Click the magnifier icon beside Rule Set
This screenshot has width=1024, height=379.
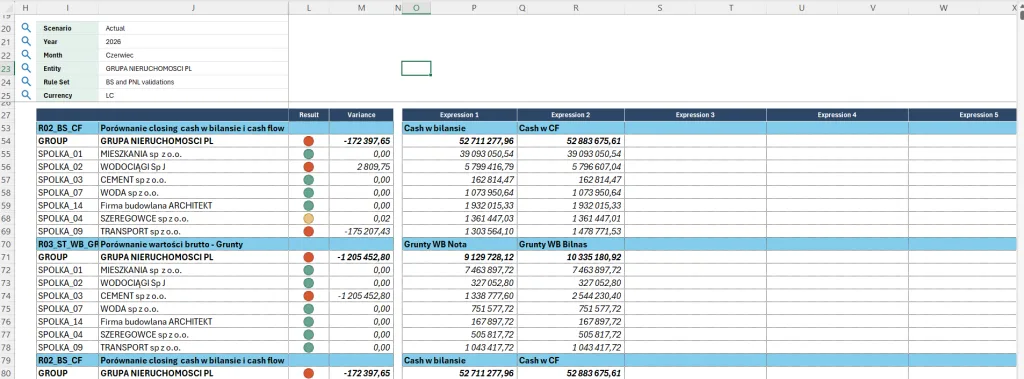click(x=25, y=82)
